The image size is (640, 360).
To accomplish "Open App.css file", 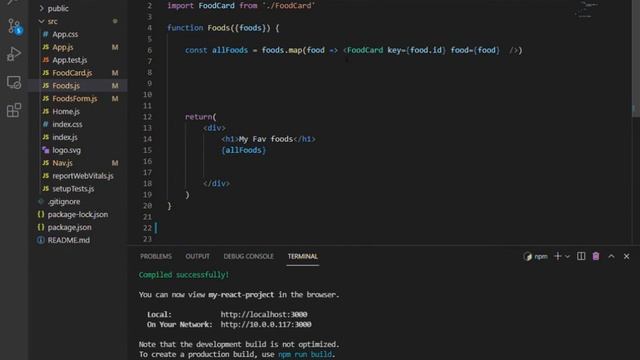I will pyautogui.click(x=65, y=34).
